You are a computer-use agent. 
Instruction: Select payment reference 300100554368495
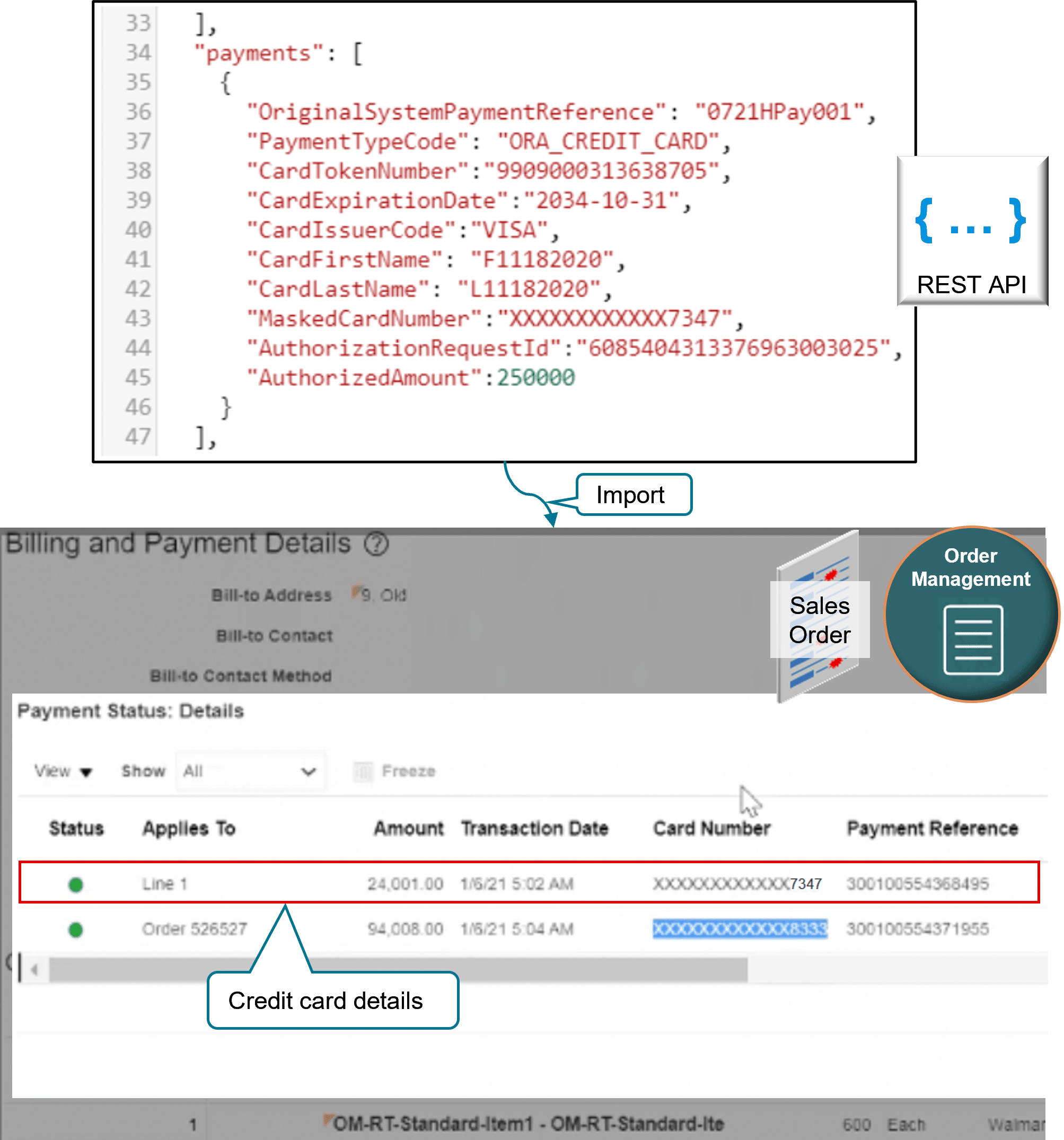point(917,884)
